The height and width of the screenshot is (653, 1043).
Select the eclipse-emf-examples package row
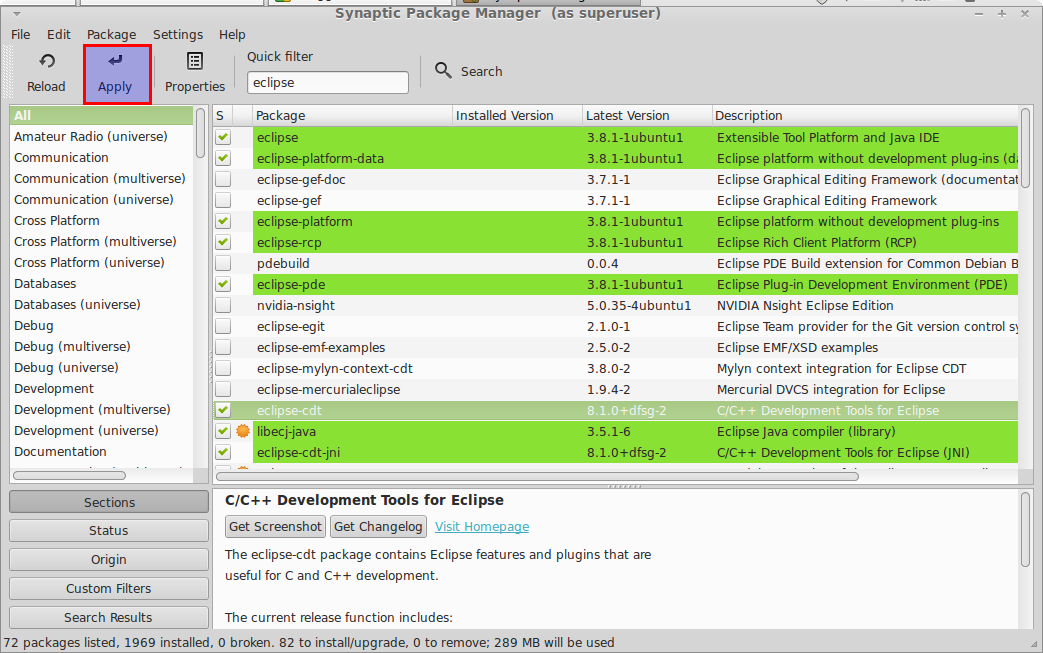coord(615,347)
